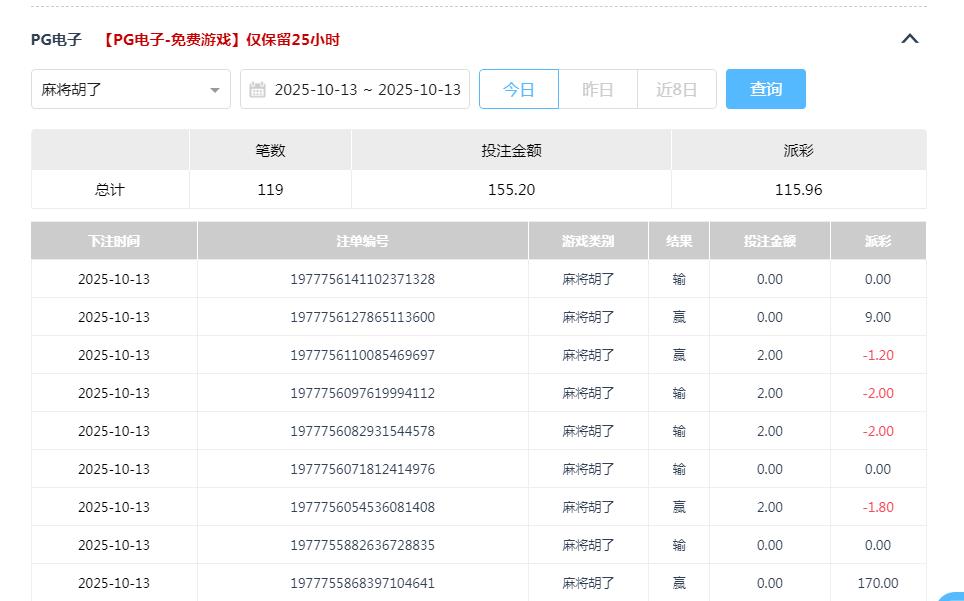
Task: Select the 今日 today filter
Action: click(518, 89)
